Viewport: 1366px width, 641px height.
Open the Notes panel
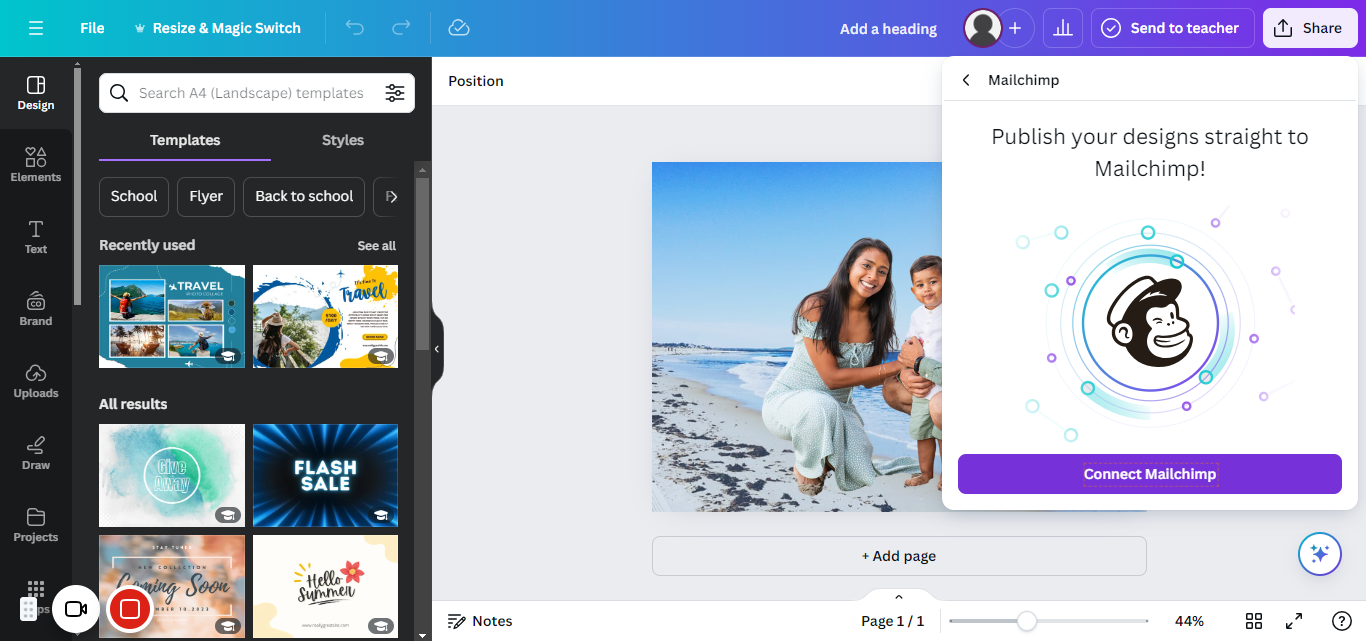pyautogui.click(x=480, y=621)
